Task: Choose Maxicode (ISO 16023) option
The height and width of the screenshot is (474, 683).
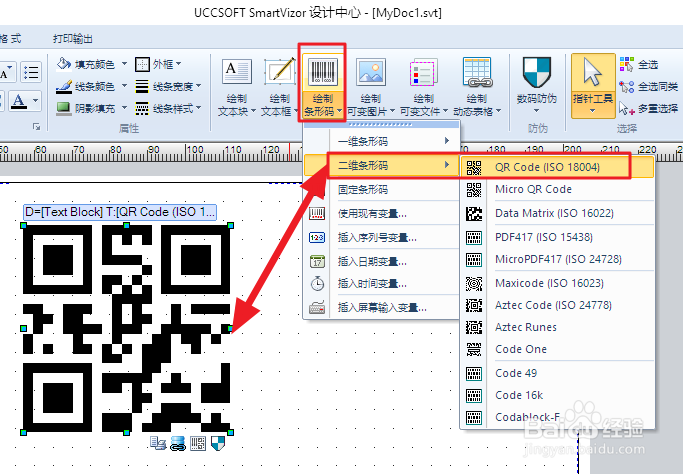Action: point(558,283)
